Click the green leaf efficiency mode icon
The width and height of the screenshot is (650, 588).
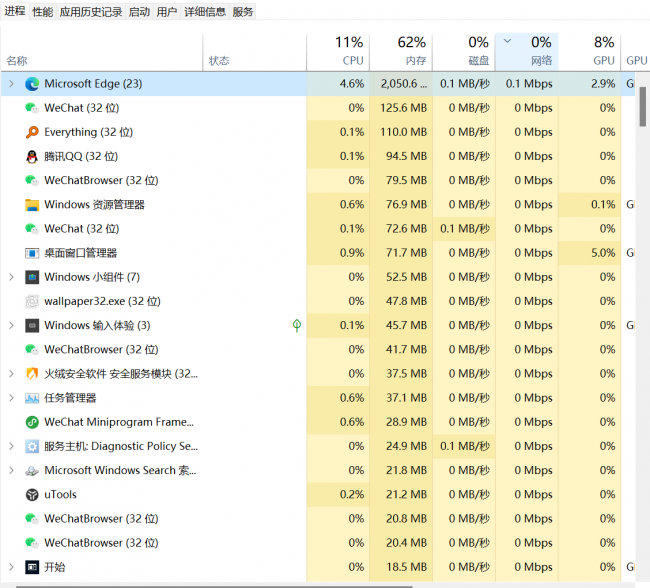coord(297,326)
